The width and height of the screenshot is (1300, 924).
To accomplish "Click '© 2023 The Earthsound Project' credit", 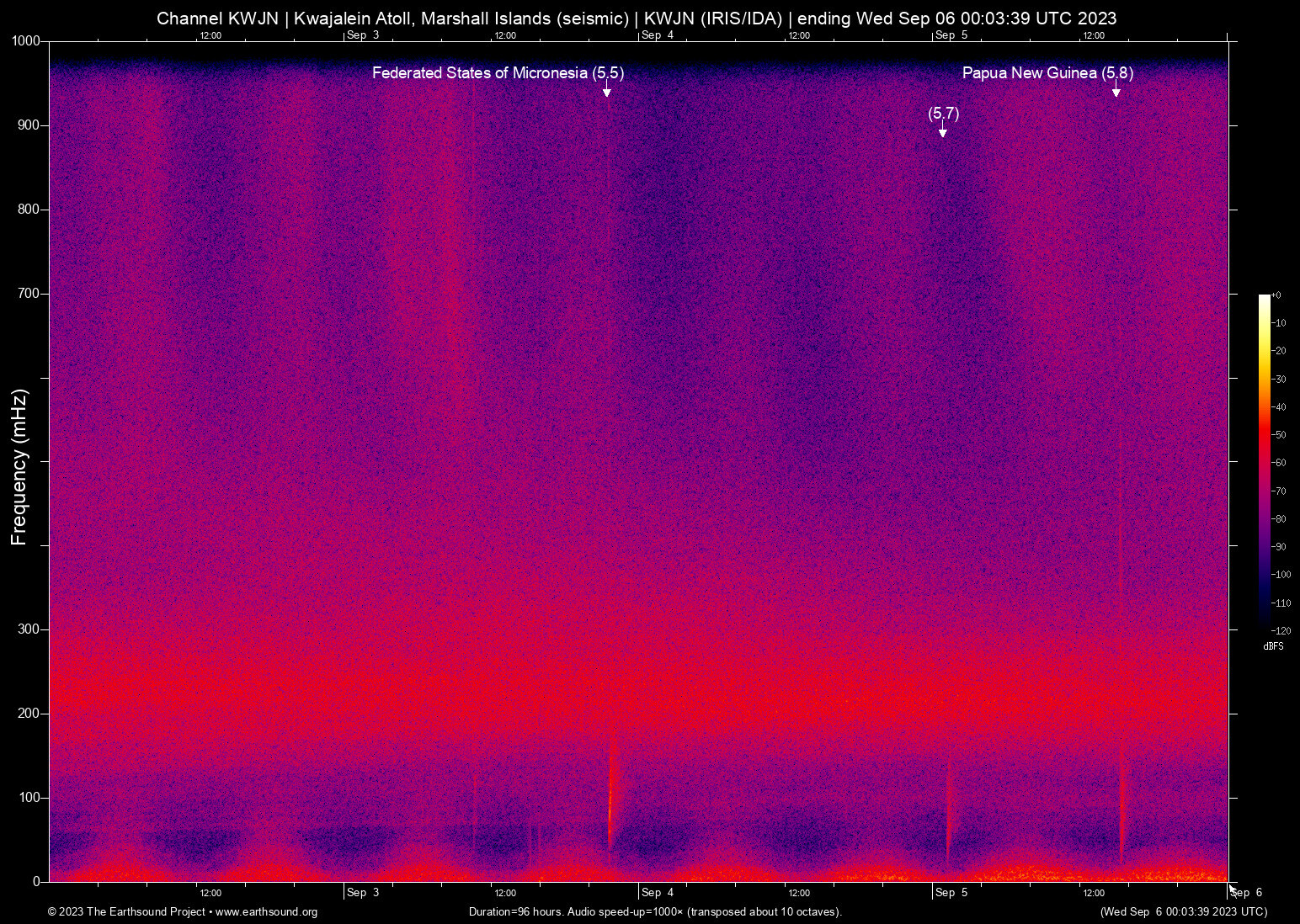I will coord(127,912).
